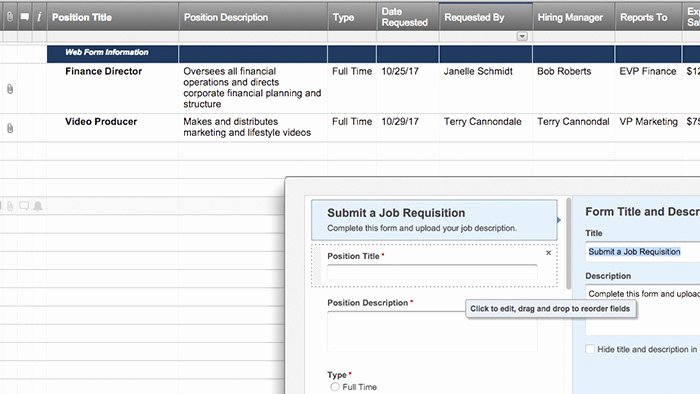Open the Requested By column filter dropdown
The height and width of the screenshot is (394, 700).
522,36
